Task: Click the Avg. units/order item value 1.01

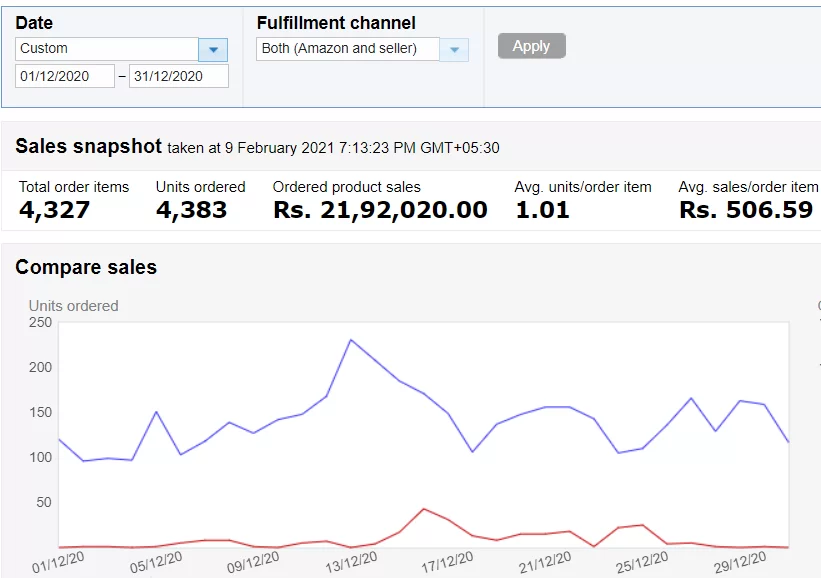Action: [x=542, y=210]
